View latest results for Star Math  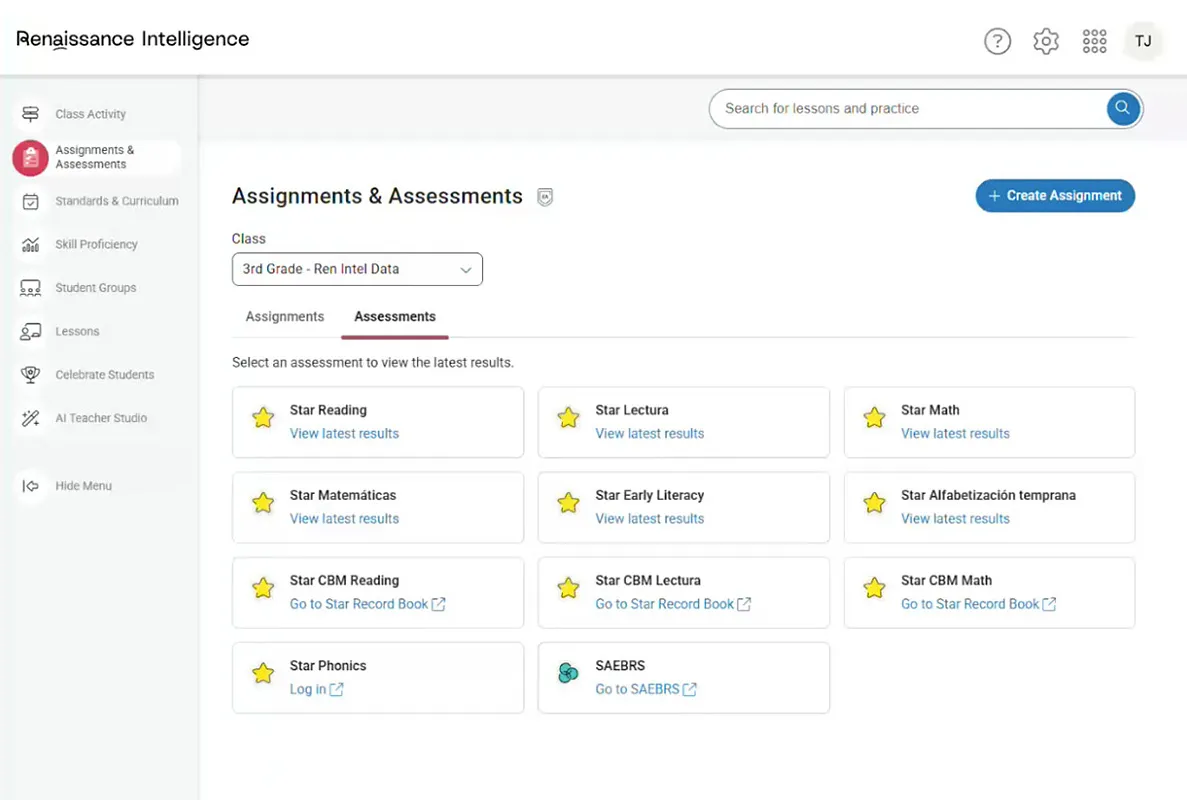[955, 434]
